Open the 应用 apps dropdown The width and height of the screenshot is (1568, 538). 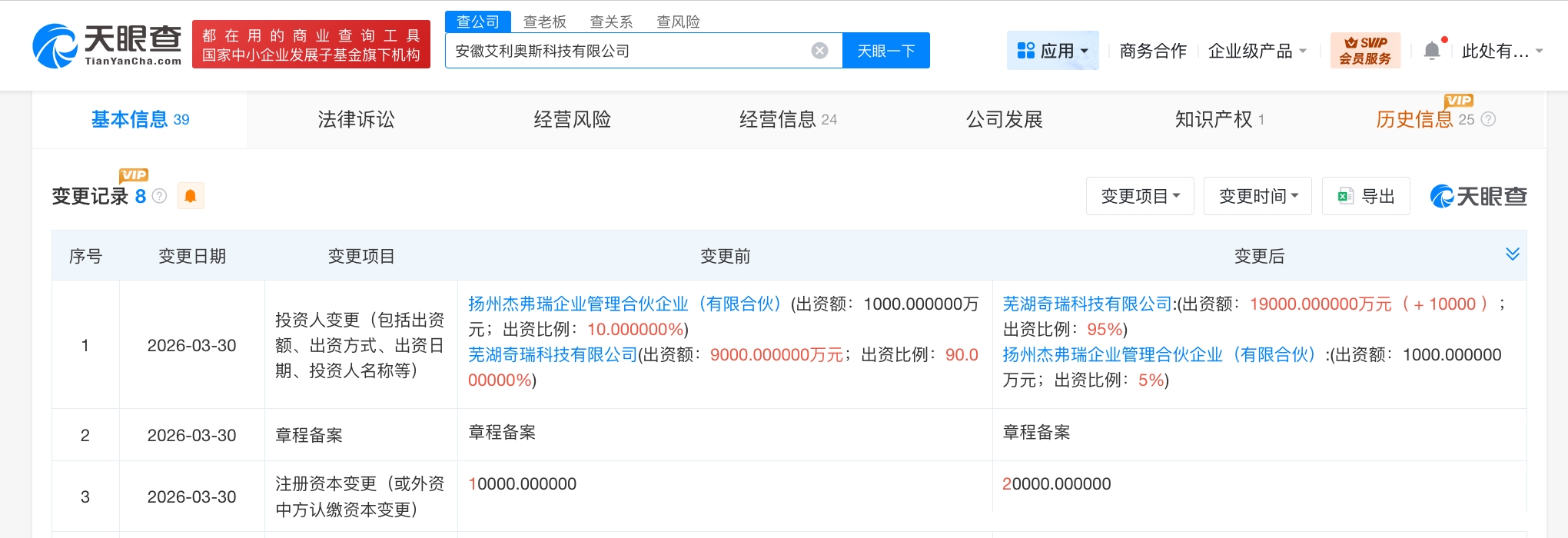1052,51
